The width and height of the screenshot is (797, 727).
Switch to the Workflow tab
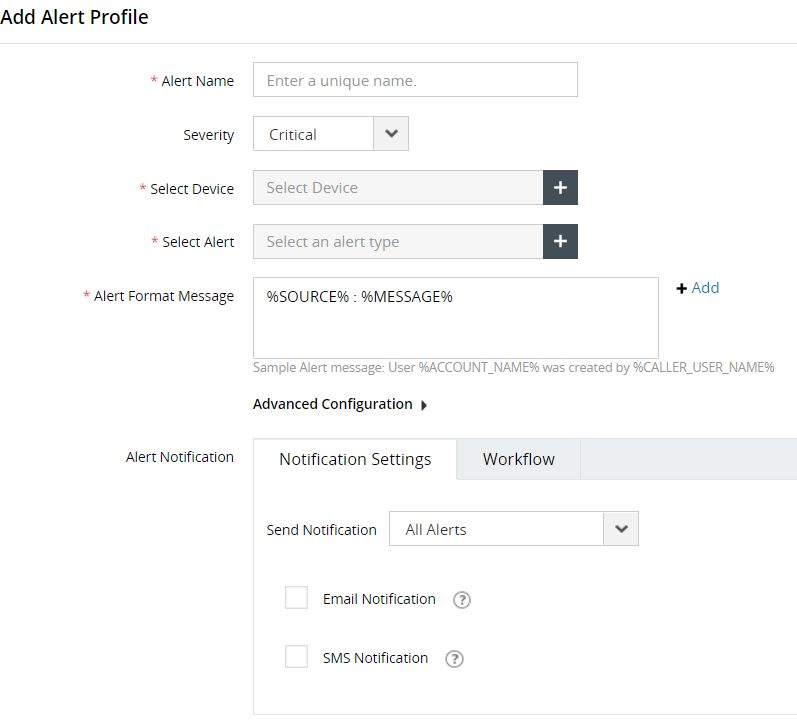tap(518, 459)
